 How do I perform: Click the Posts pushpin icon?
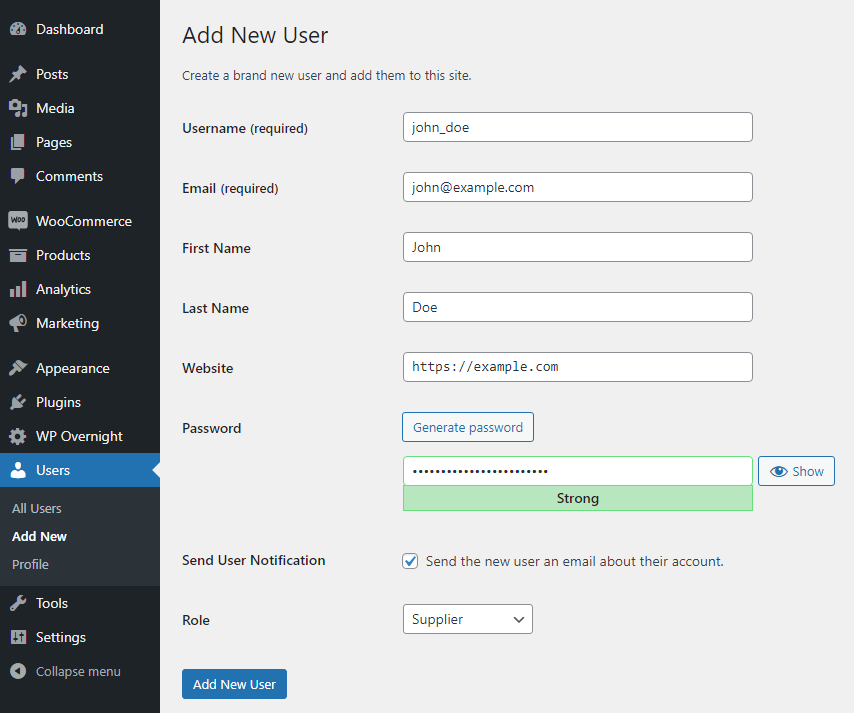point(18,74)
